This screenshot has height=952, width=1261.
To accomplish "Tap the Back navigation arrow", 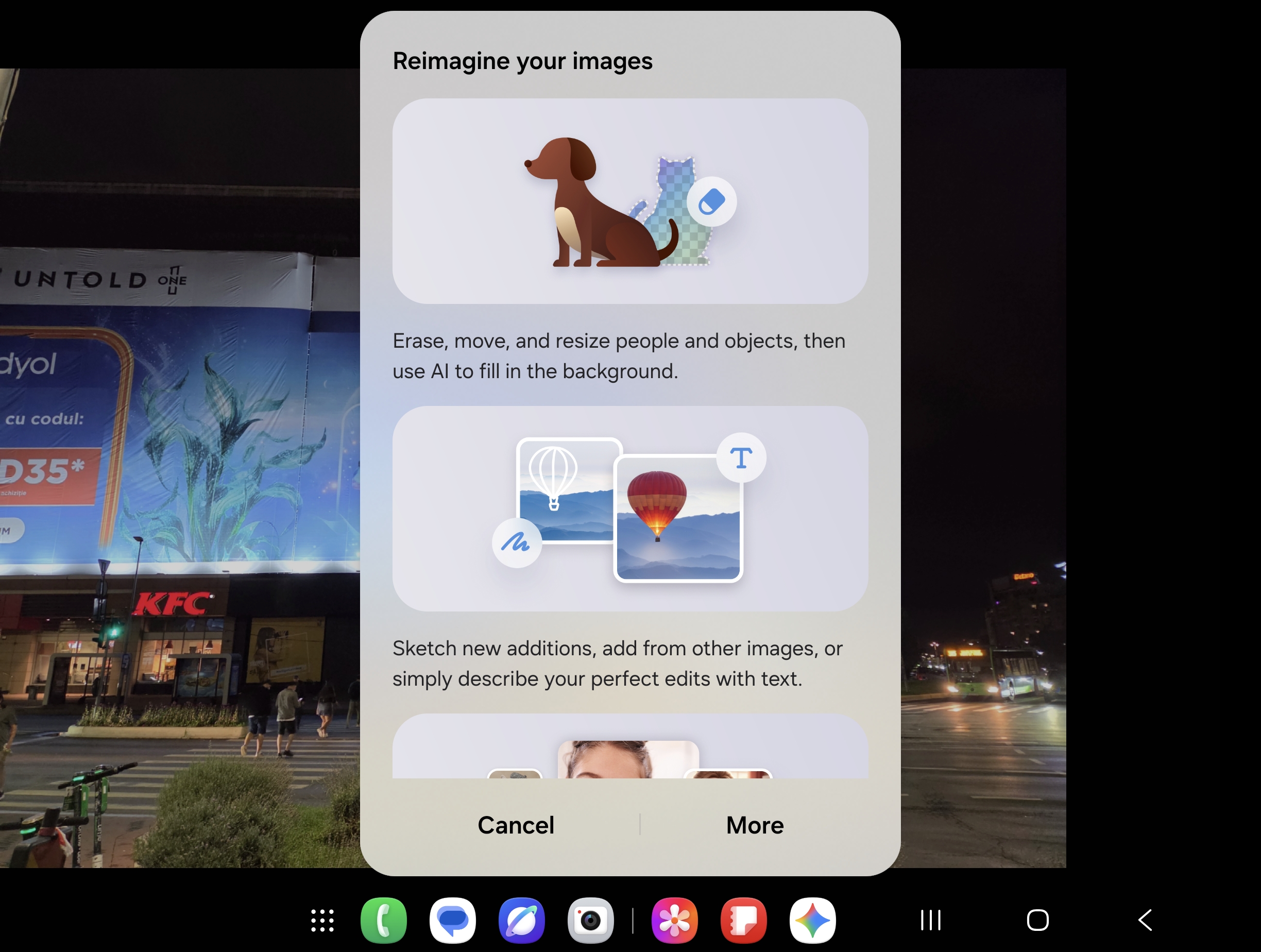I will click(x=1145, y=920).
